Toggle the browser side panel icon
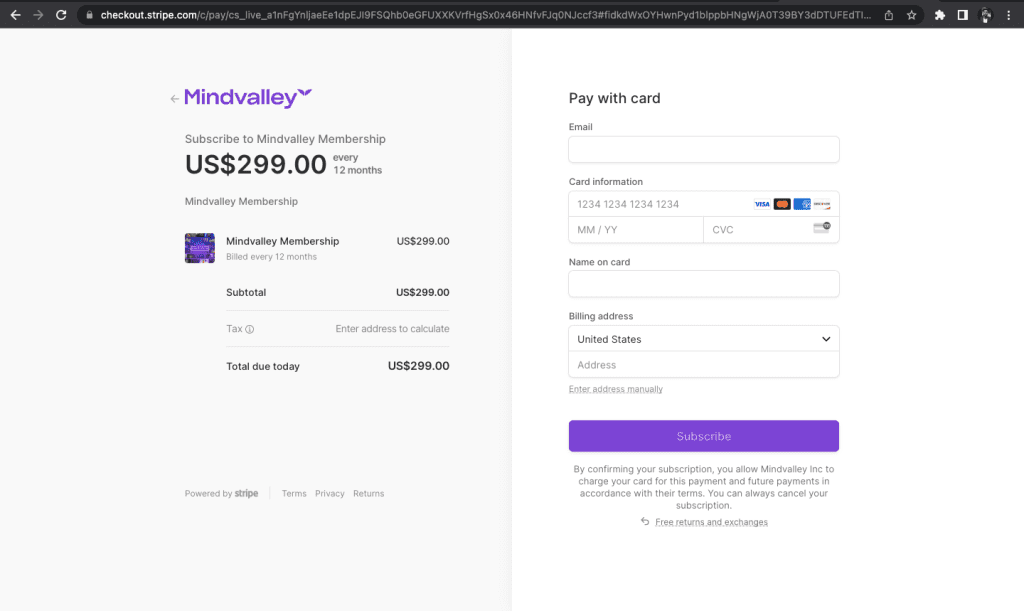The image size is (1024, 611). point(963,15)
